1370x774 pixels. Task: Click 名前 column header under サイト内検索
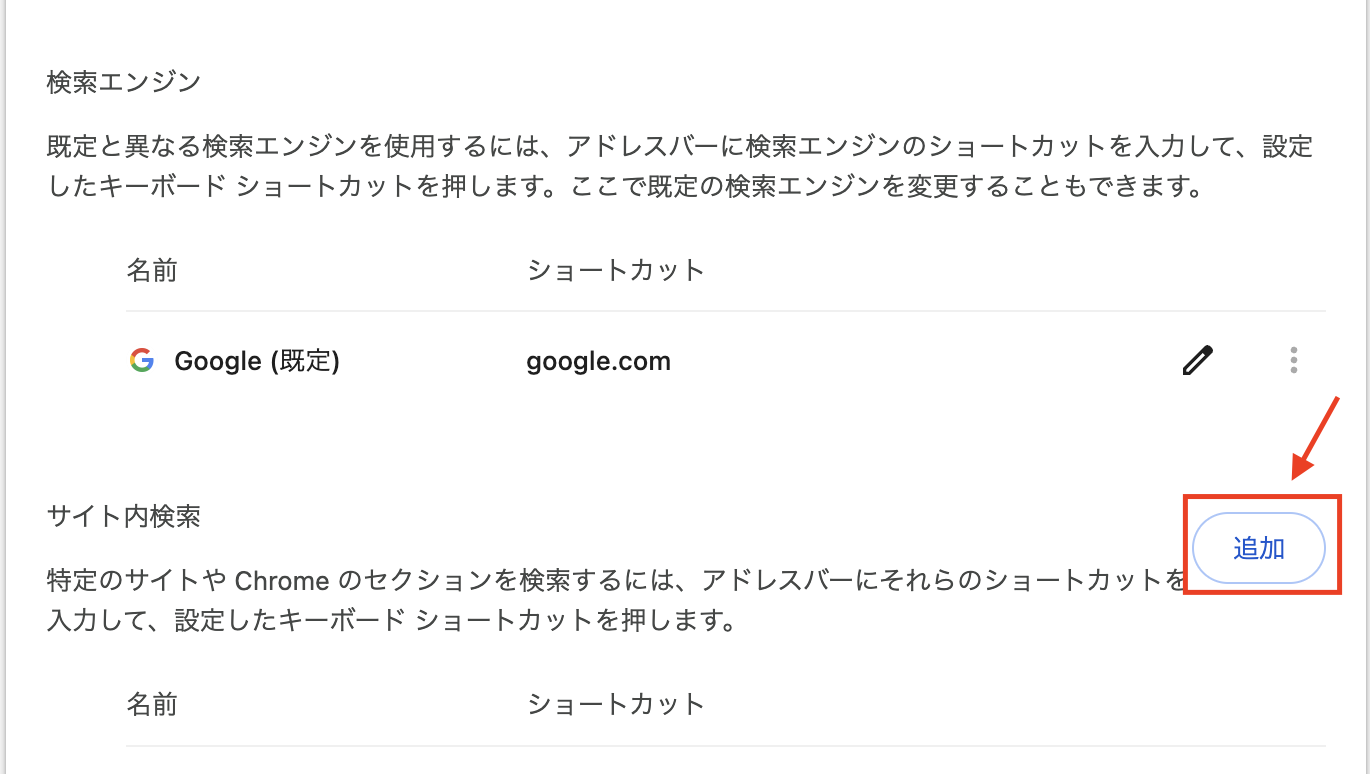click(x=152, y=704)
